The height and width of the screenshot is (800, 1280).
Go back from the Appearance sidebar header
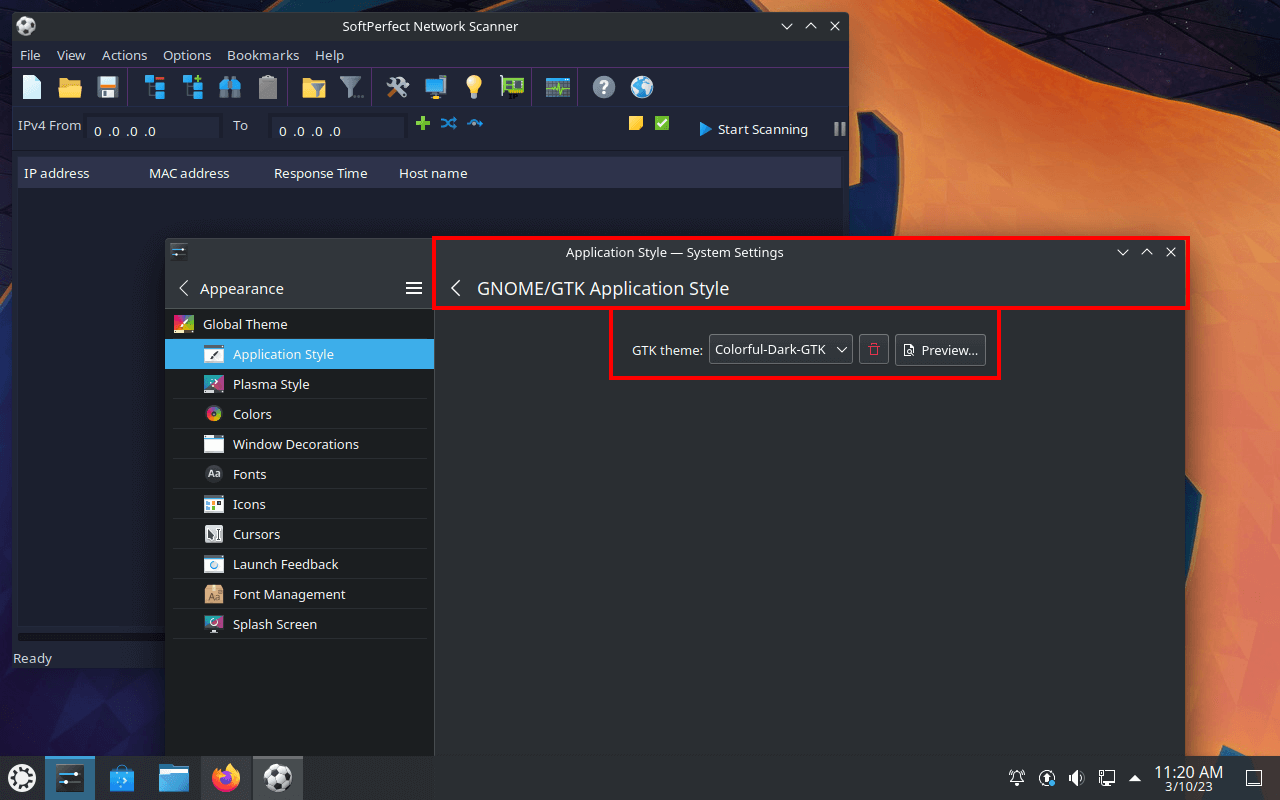click(x=184, y=288)
